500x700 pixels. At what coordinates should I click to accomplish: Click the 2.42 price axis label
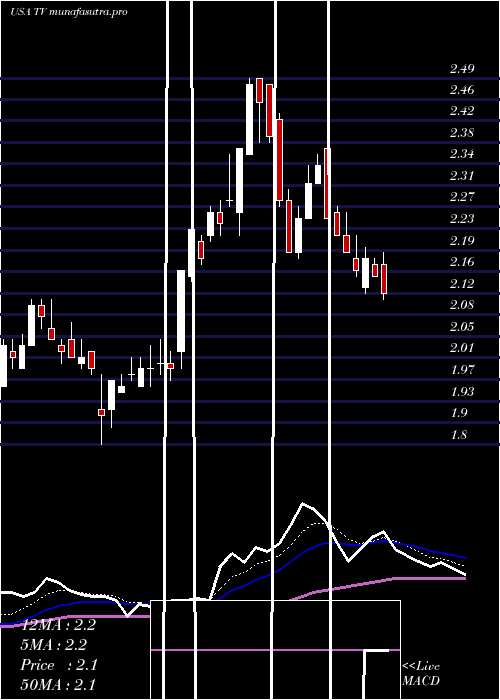coord(462,111)
